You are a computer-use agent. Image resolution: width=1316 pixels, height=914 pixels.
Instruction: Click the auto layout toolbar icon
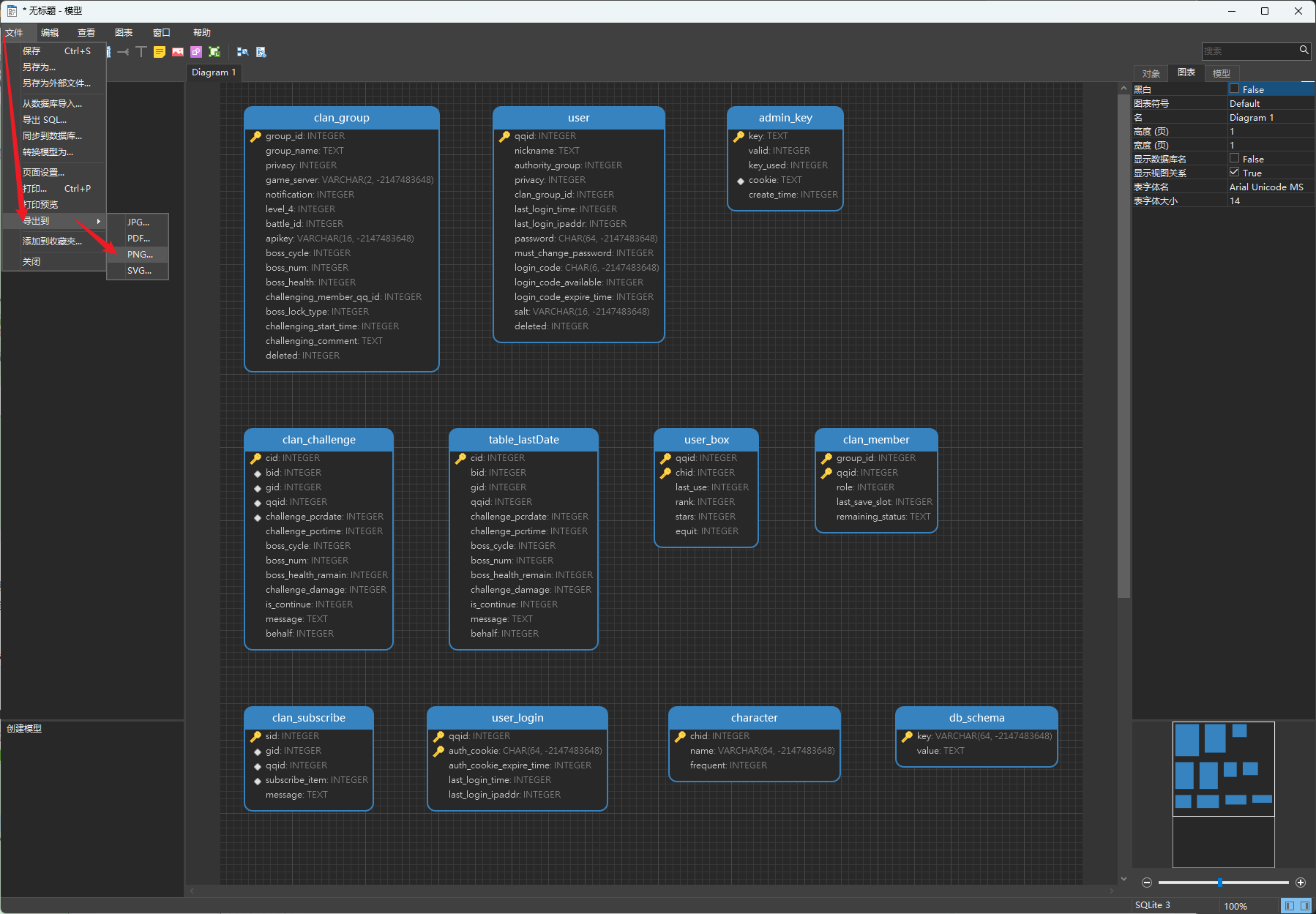243,52
